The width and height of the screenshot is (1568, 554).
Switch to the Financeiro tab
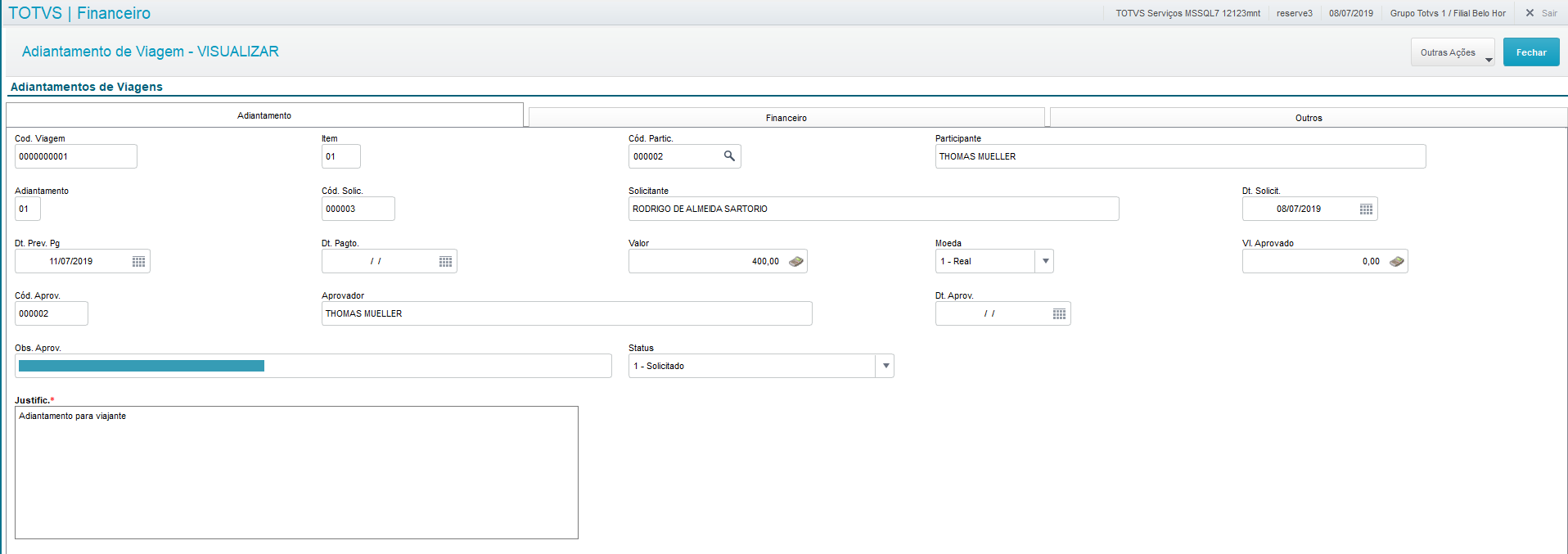(786, 118)
